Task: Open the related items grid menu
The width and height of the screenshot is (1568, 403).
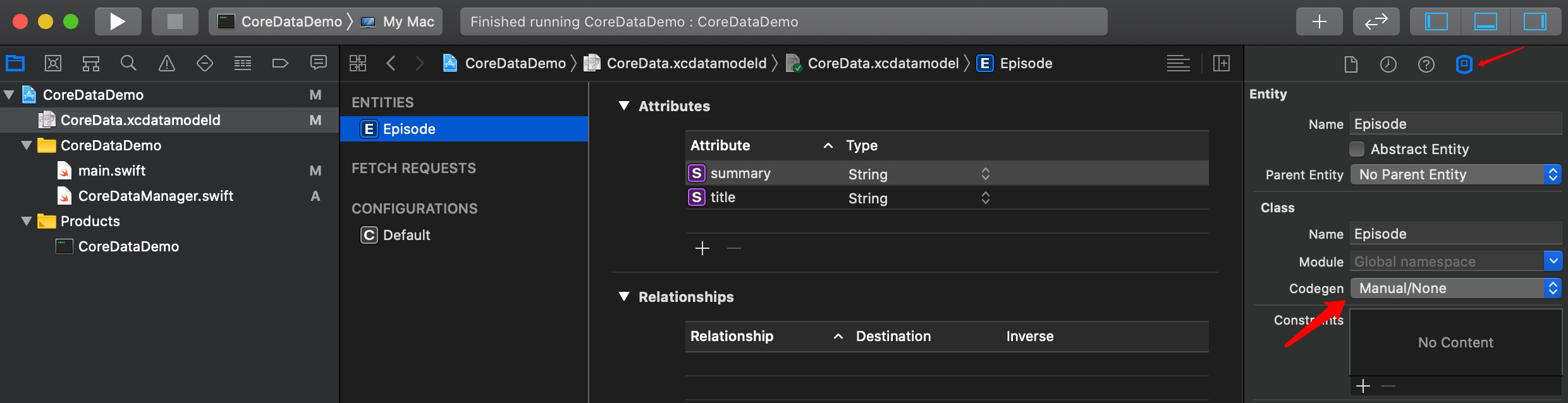Action: pos(358,63)
